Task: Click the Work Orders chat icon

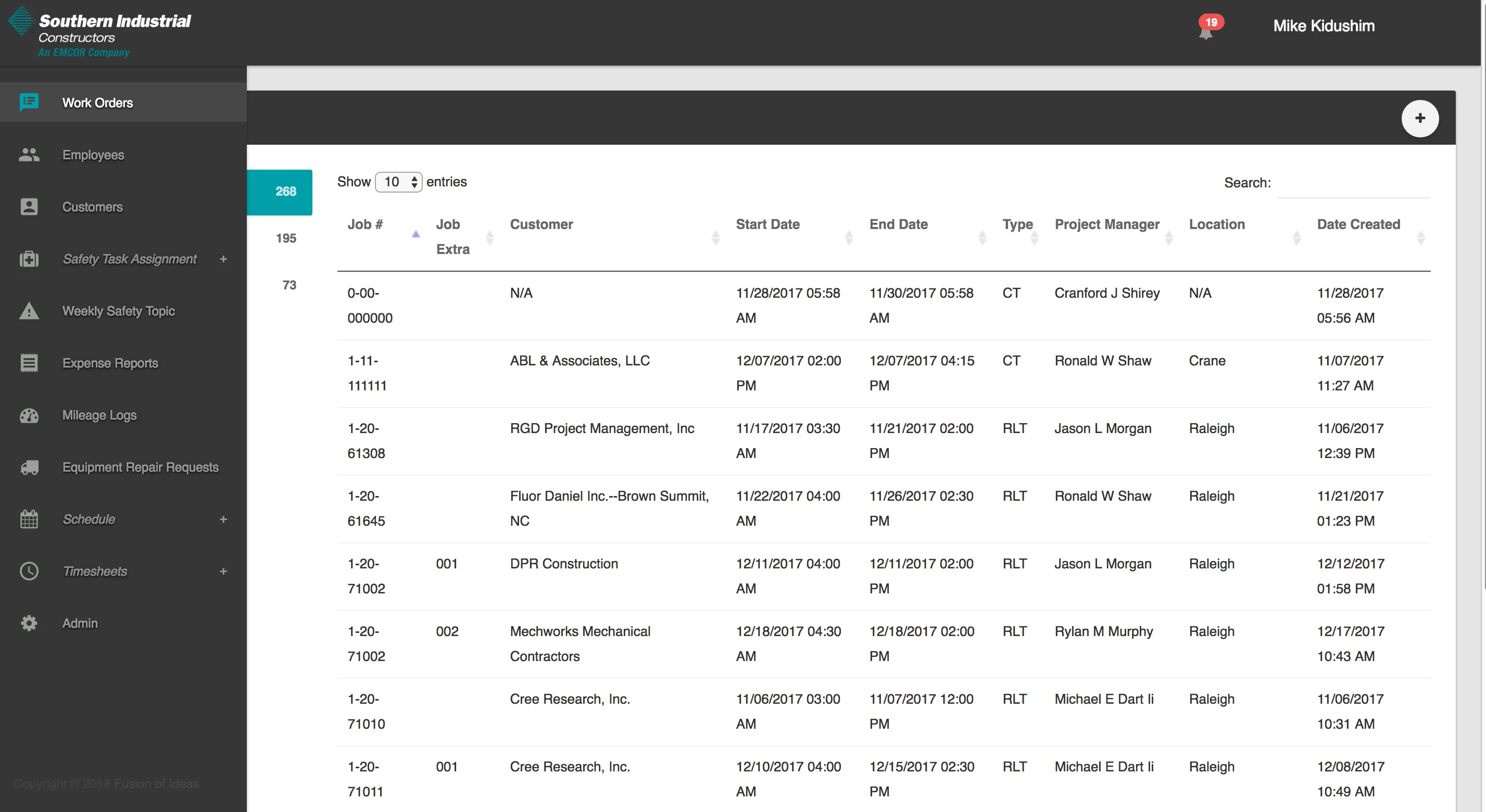Action: pos(29,103)
